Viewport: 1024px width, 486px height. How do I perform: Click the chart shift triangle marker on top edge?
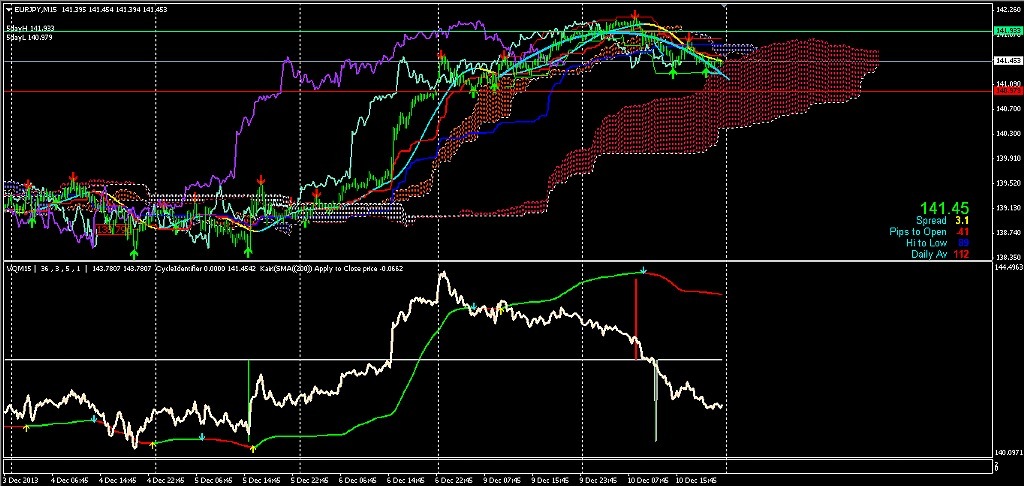coord(724,5)
